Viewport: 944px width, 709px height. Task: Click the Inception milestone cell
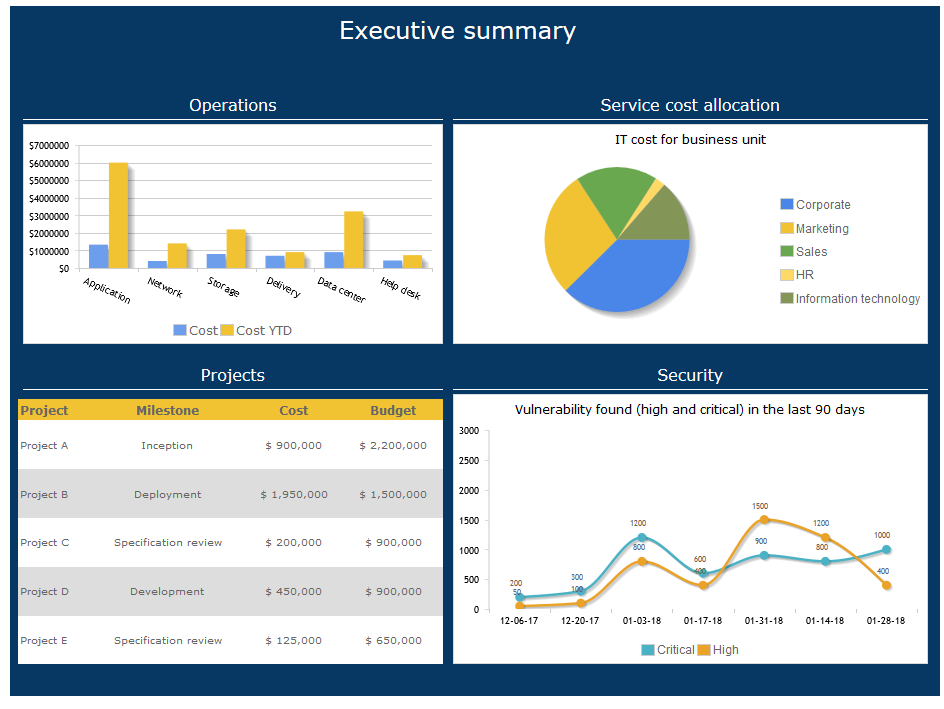click(167, 445)
